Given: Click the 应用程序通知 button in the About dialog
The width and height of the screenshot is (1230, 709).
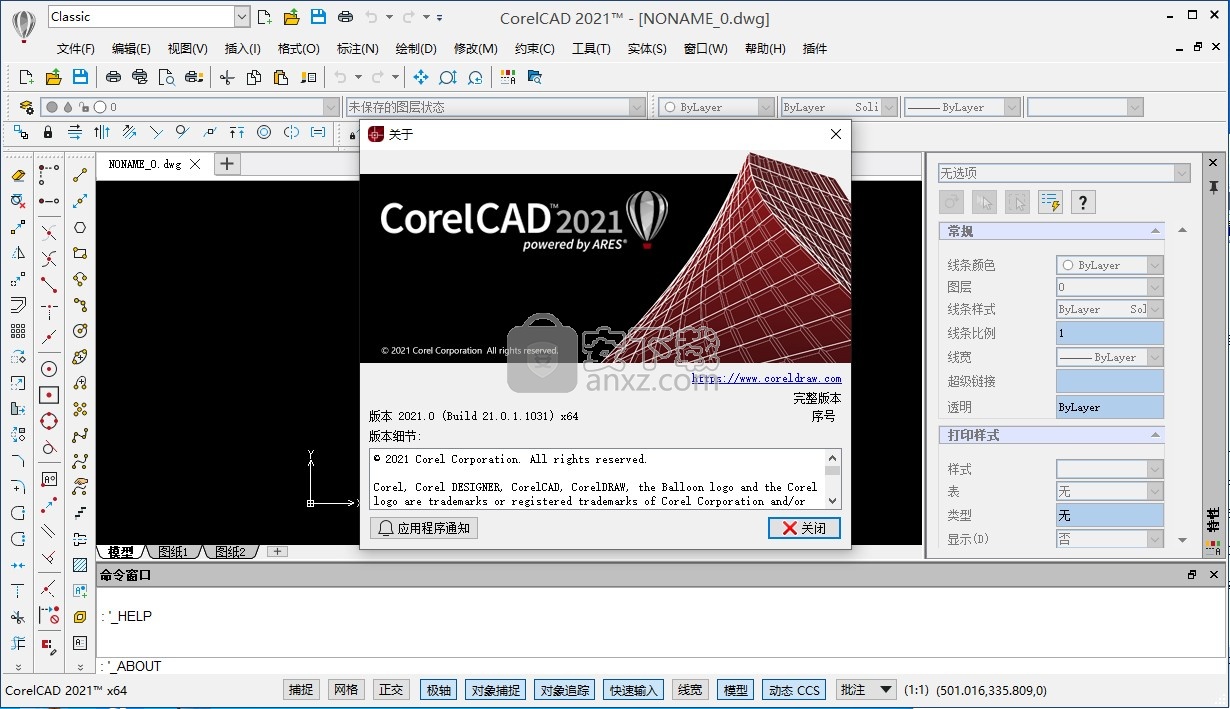Looking at the screenshot, I should (424, 528).
